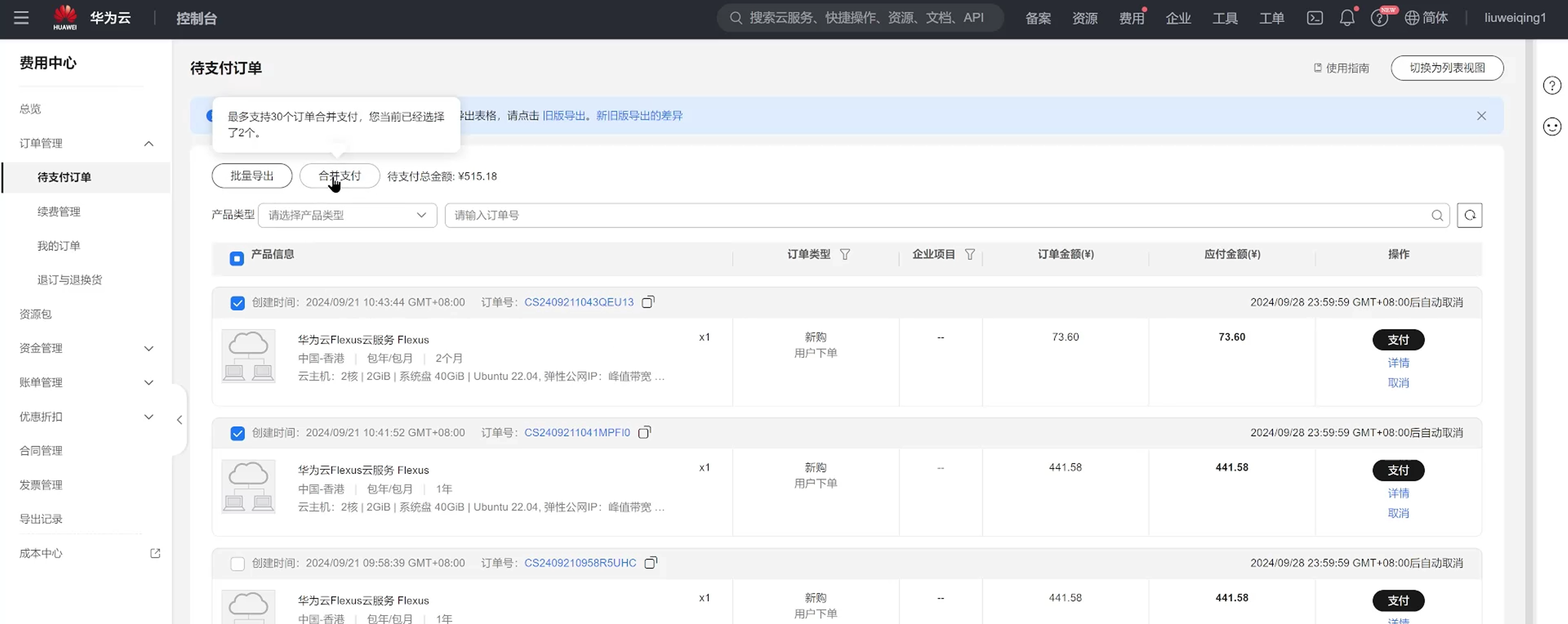Open 续费管理 in the sidebar
1568x624 pixels.
59,211
